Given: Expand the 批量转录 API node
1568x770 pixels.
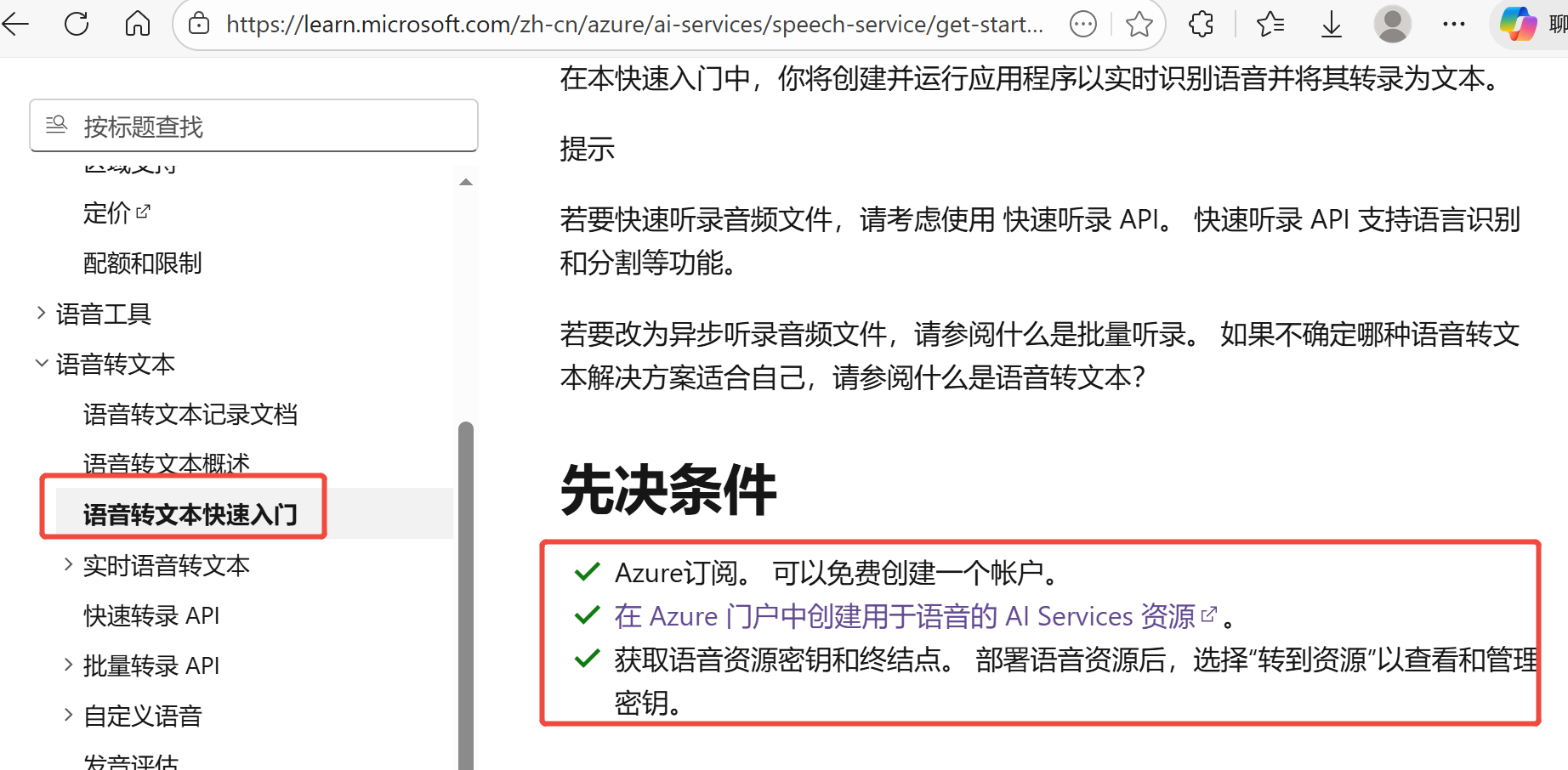Looking at the screenshot, I should point(69,665).
